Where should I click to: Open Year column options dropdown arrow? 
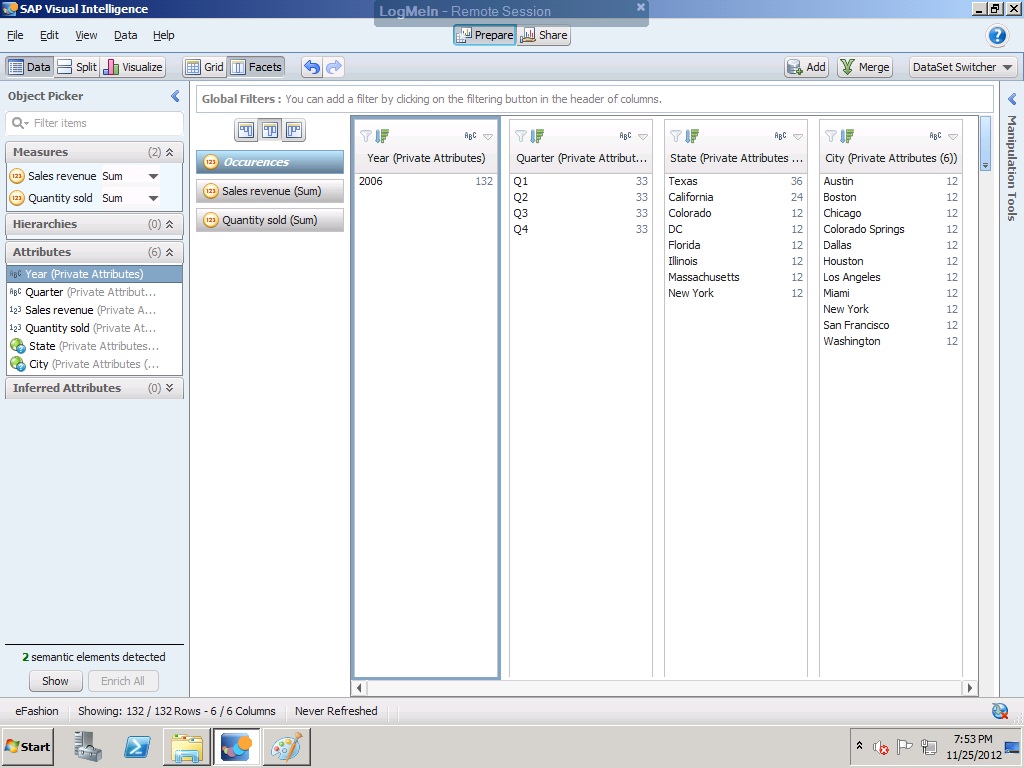coord(488,136)
